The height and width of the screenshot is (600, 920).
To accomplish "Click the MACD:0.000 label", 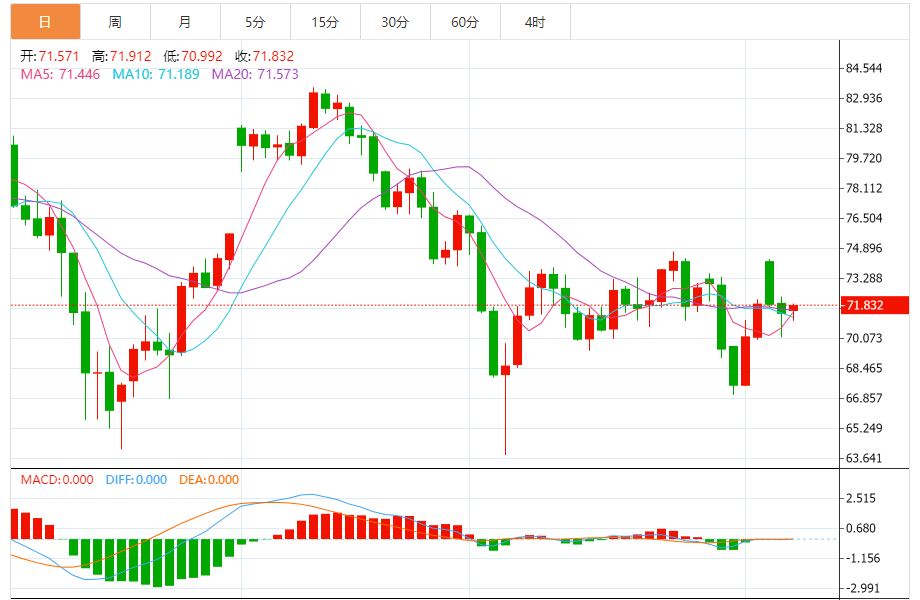I will tap(57, 480).
